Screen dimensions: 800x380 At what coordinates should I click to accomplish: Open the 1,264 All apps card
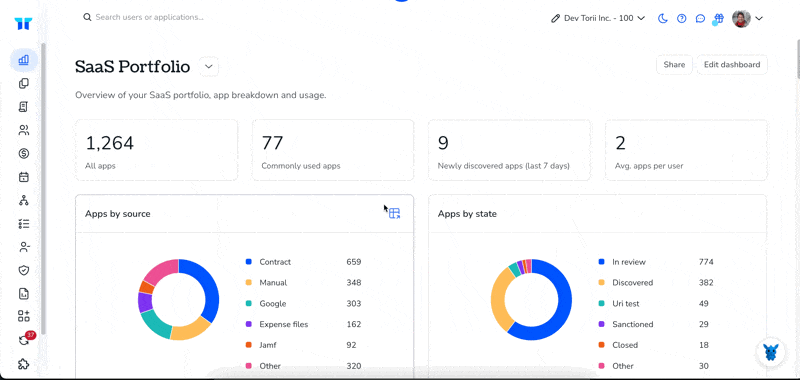click(157, 150)
